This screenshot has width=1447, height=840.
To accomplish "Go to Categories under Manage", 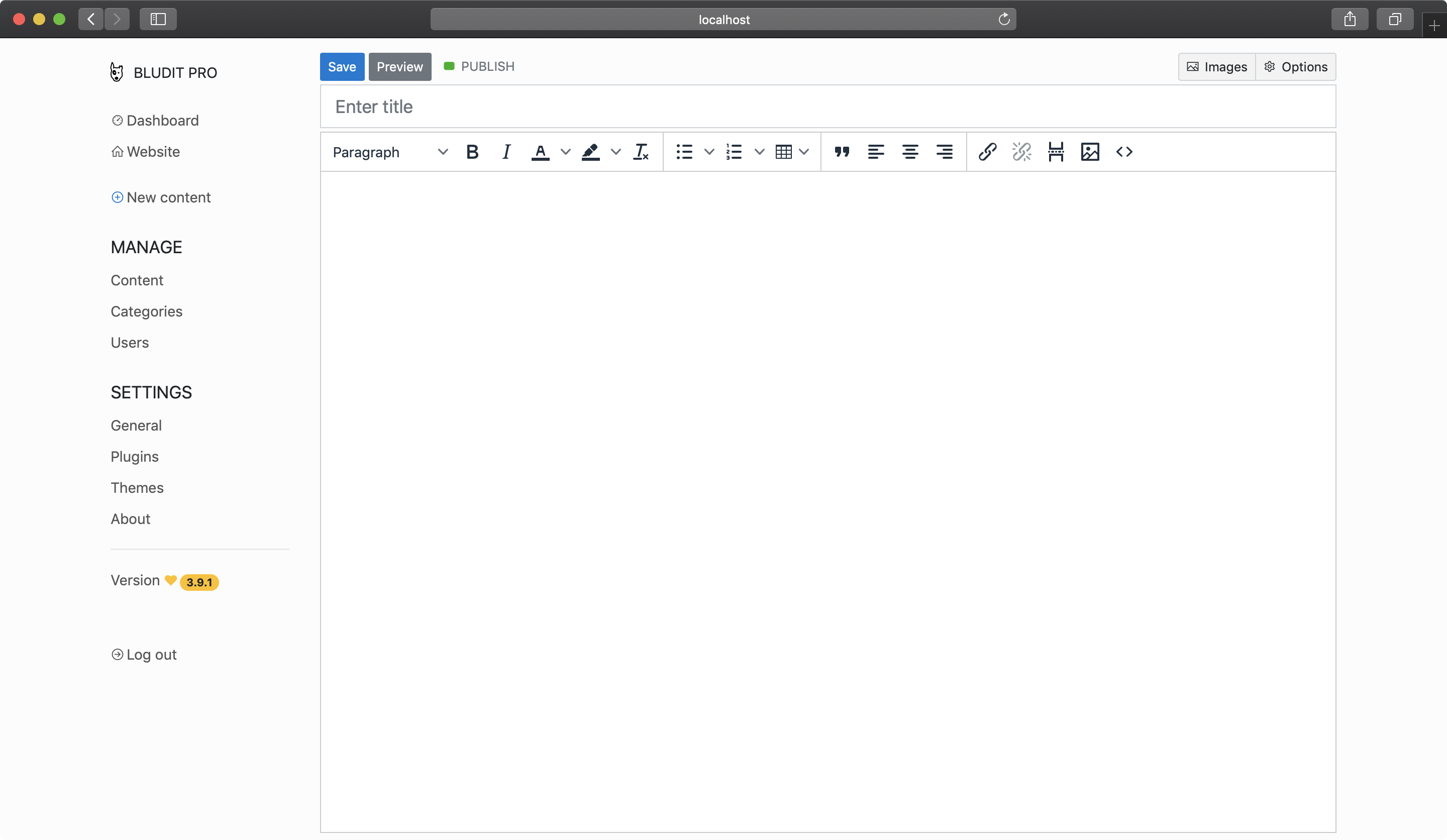I will tap(146, 311).
